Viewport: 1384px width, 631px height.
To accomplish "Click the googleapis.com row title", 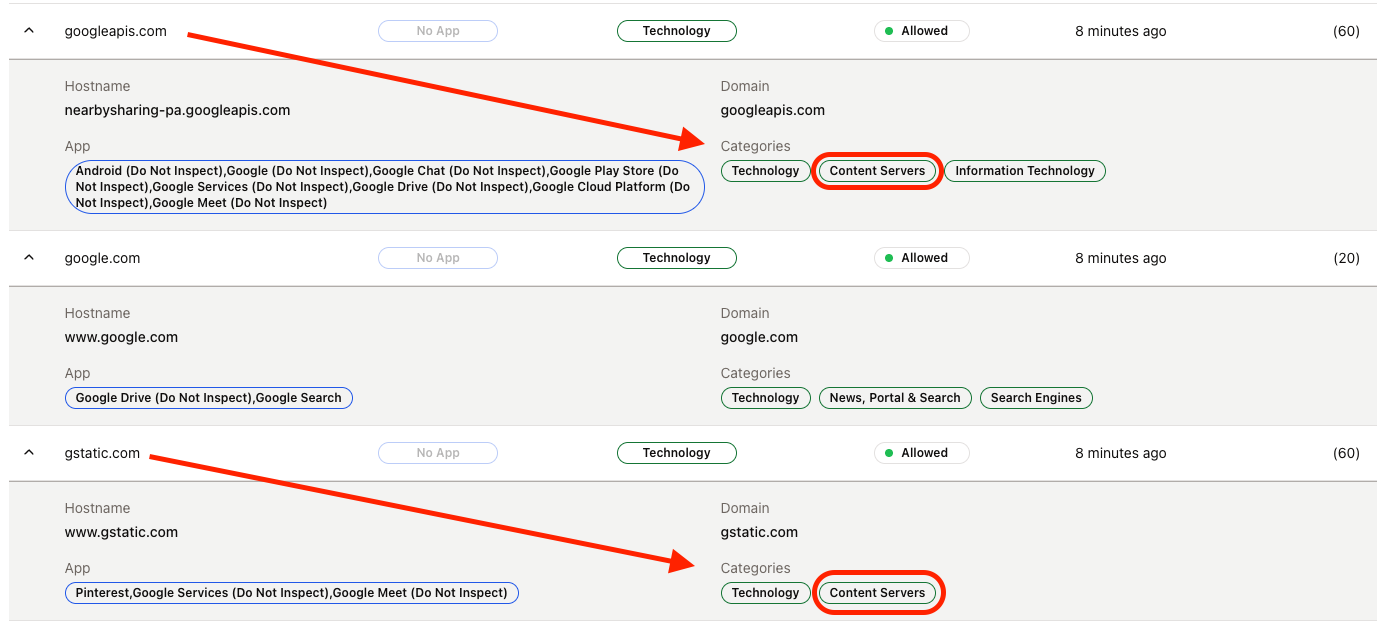I will click(x=116, y=31).
